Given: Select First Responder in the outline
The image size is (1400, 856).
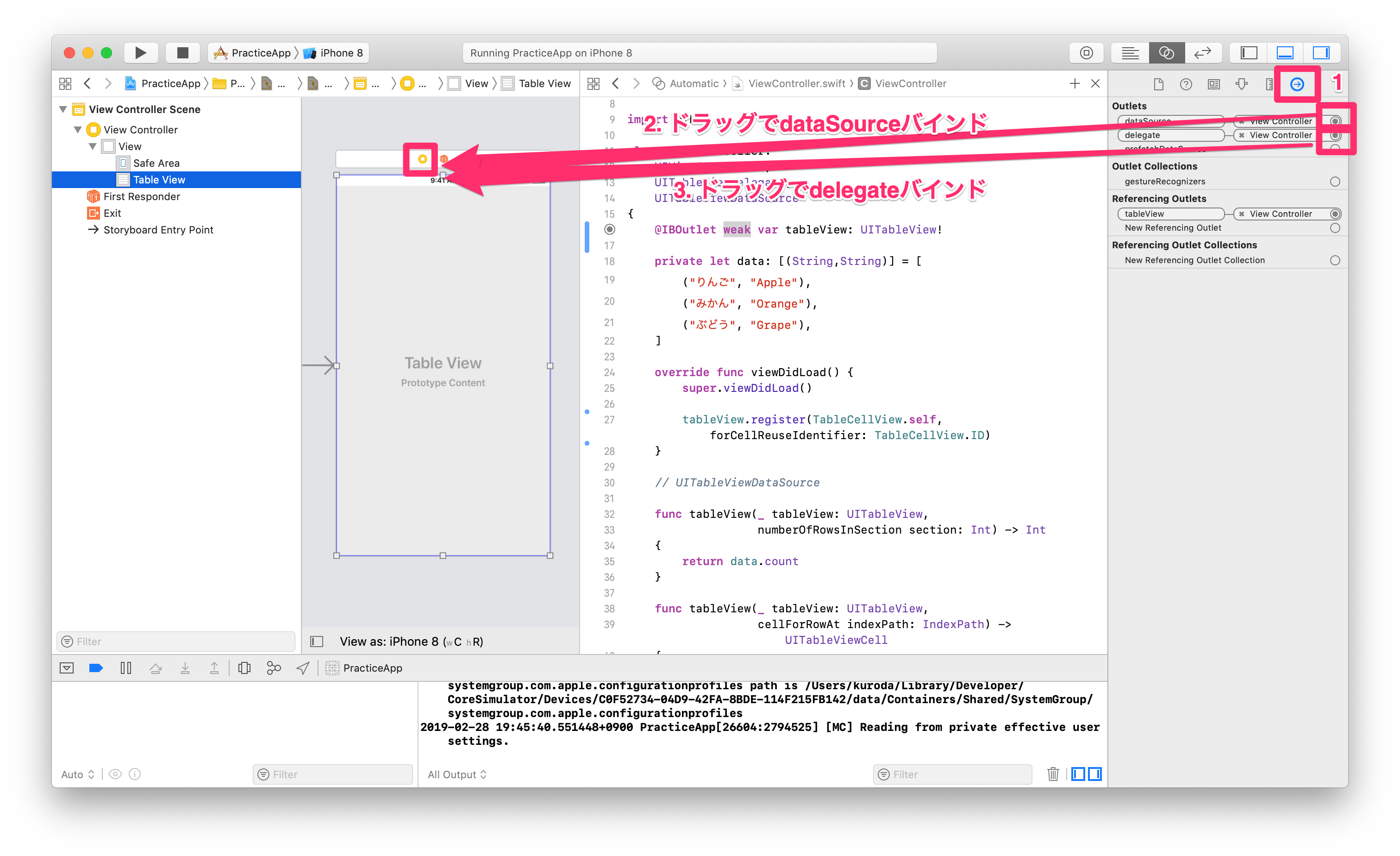Looking at the screenshot, I should 142,197.
